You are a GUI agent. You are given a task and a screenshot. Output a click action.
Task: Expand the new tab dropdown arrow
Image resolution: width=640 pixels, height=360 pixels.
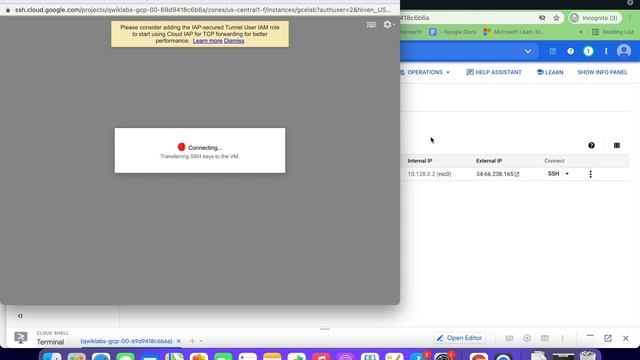click(201, 341)
